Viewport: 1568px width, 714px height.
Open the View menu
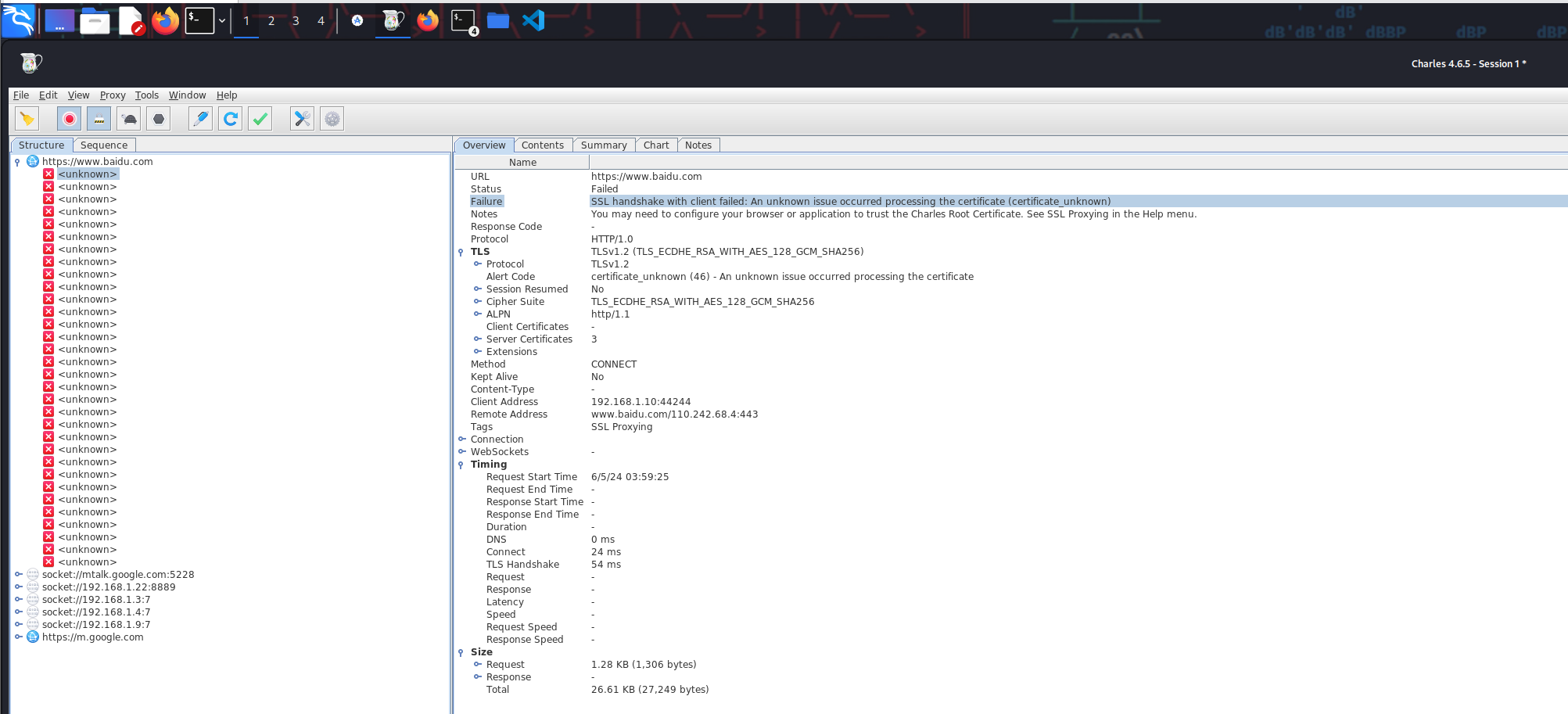(78, 95)
